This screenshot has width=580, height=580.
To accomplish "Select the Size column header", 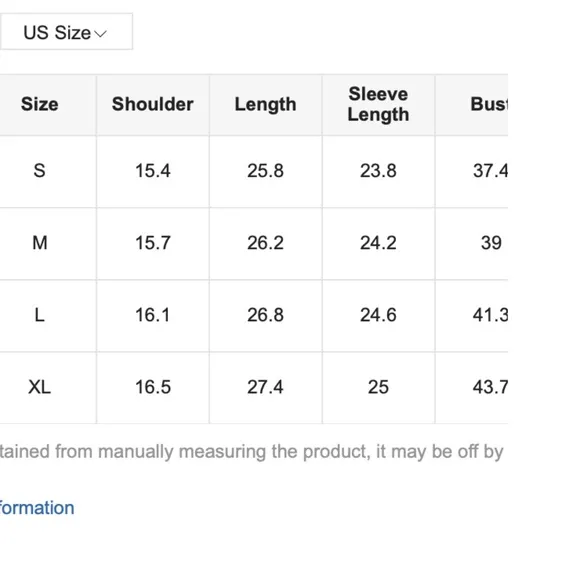I will click(40, 104).
